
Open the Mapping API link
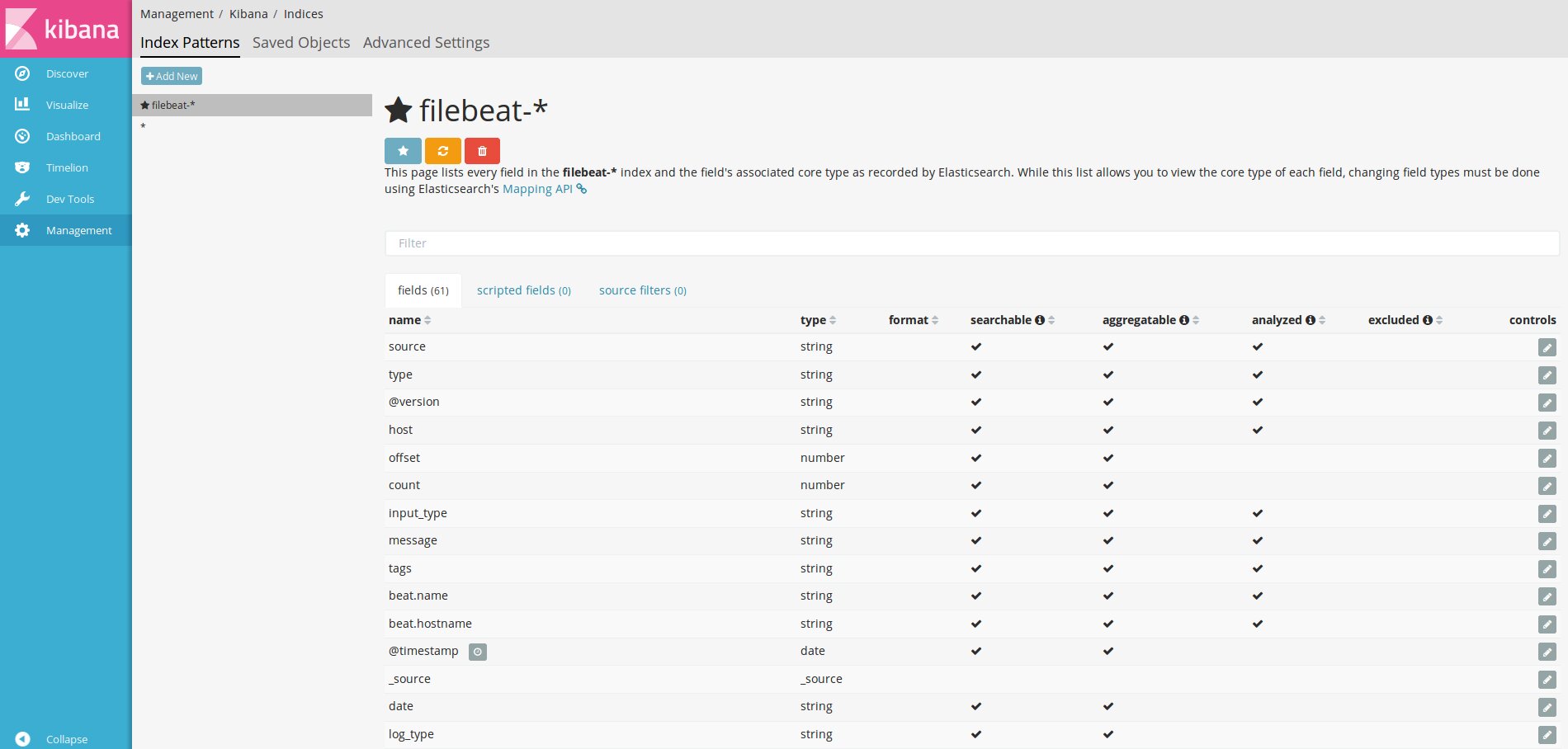point(545,189)
